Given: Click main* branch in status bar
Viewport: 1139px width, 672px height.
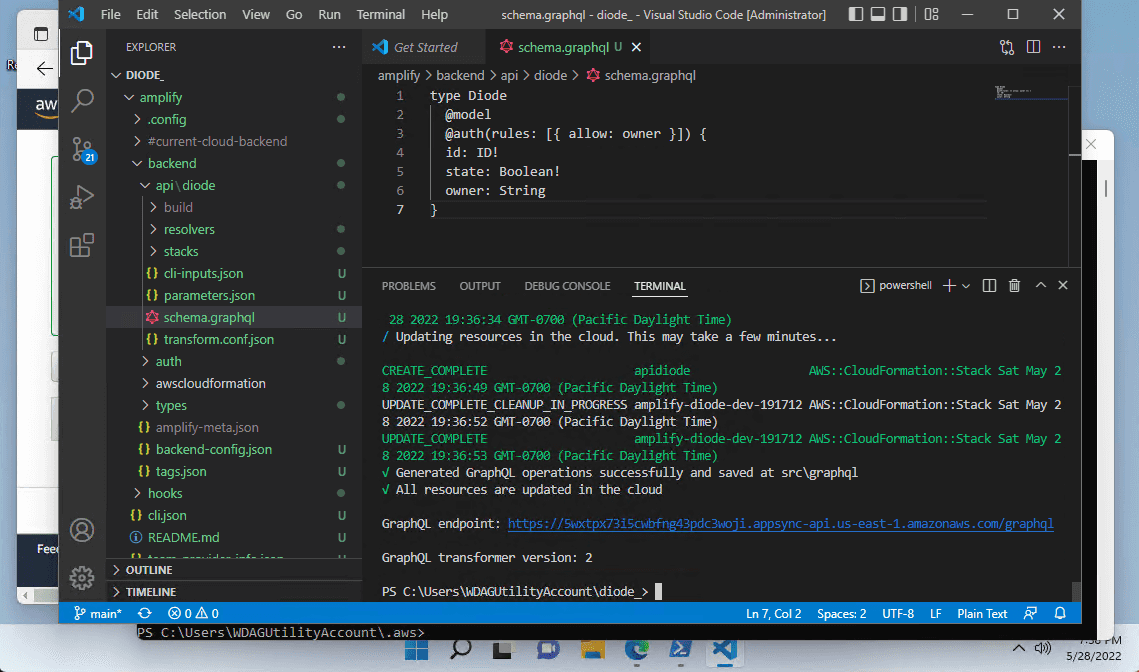Looking at the screenshot, I should point(97,614).
